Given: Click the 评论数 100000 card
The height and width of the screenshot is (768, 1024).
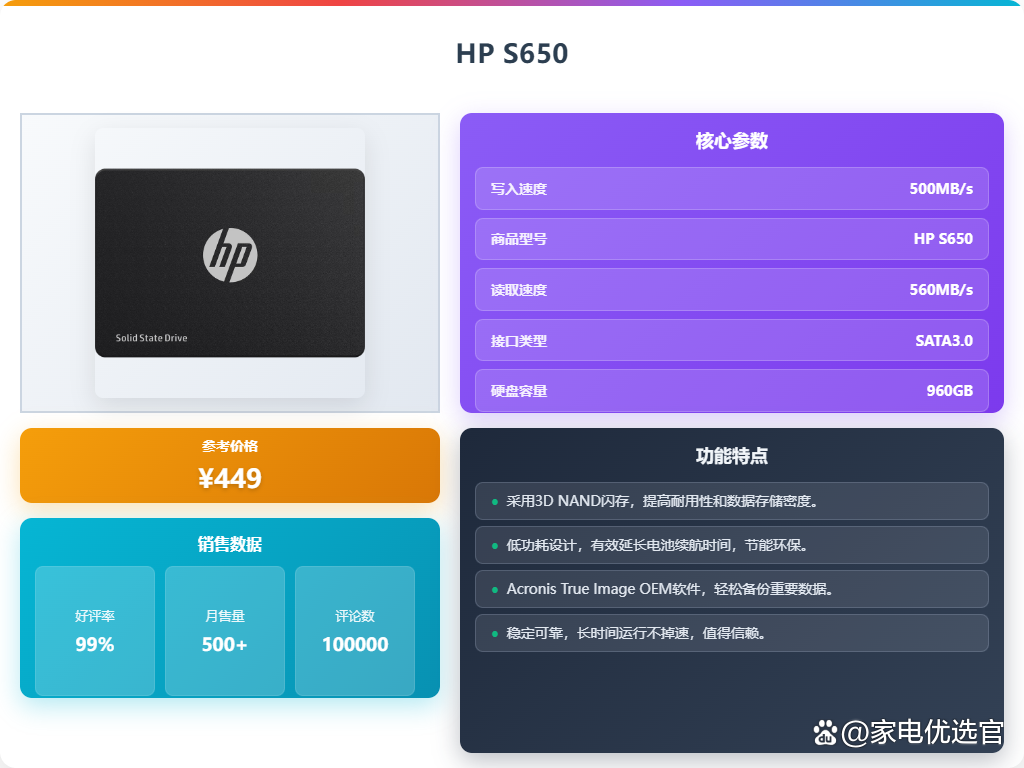Looking at the screenshot, I should [355, 631].
